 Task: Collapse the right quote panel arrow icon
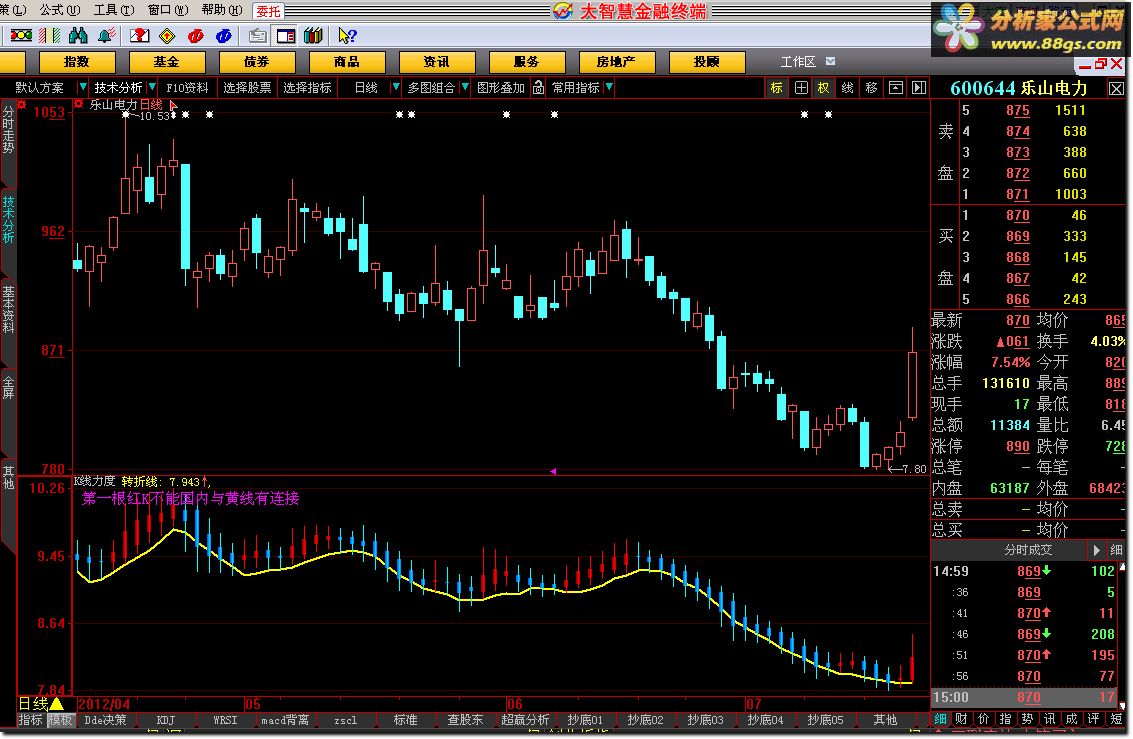click(918, 87)
